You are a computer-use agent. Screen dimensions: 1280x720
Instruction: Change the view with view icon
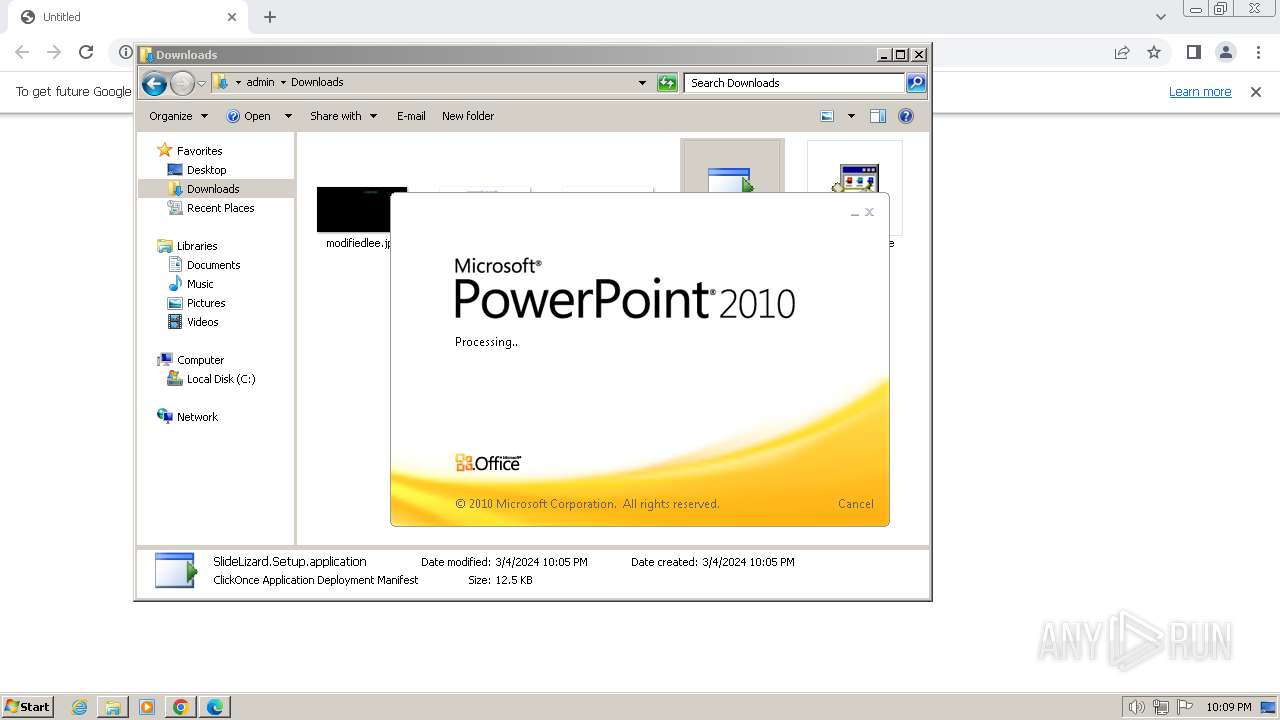point(827,116)
